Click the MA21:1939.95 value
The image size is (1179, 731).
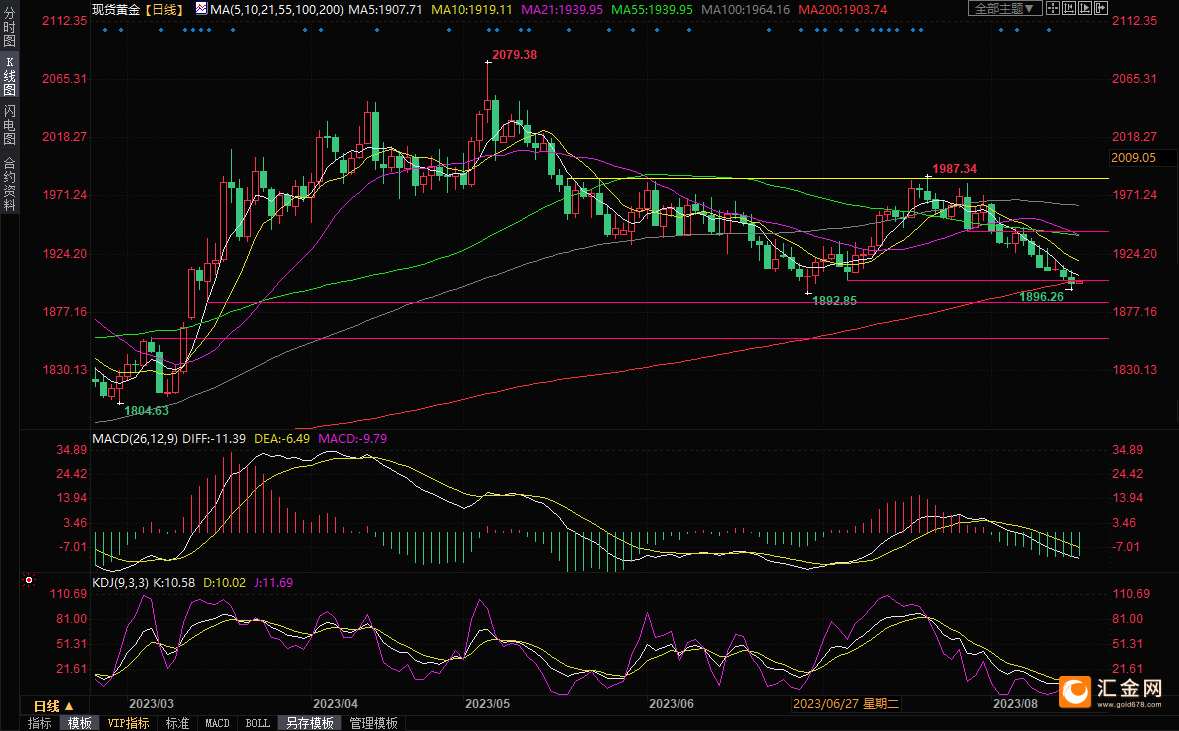click(562, 10)
